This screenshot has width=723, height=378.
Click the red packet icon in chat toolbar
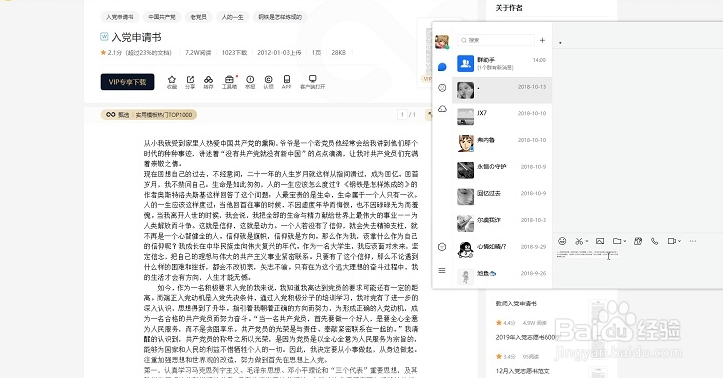(x=638, y=241)
